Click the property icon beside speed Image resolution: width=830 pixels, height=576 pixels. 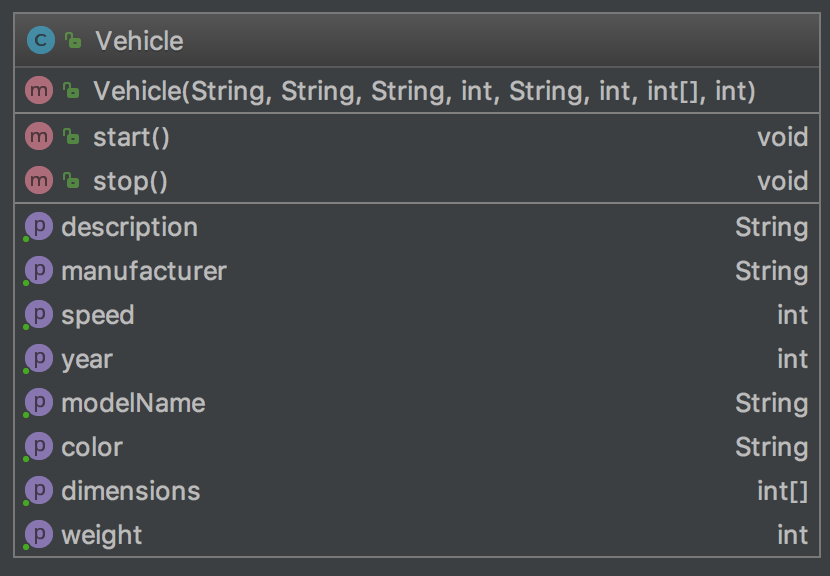pos(39,314)
